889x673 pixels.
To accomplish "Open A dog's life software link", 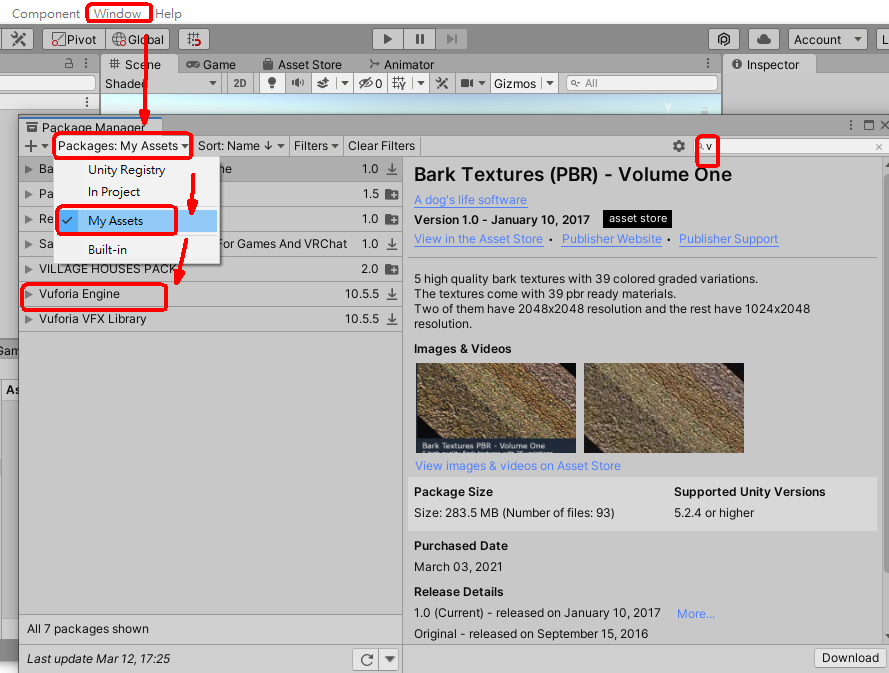I will [470, 200].
